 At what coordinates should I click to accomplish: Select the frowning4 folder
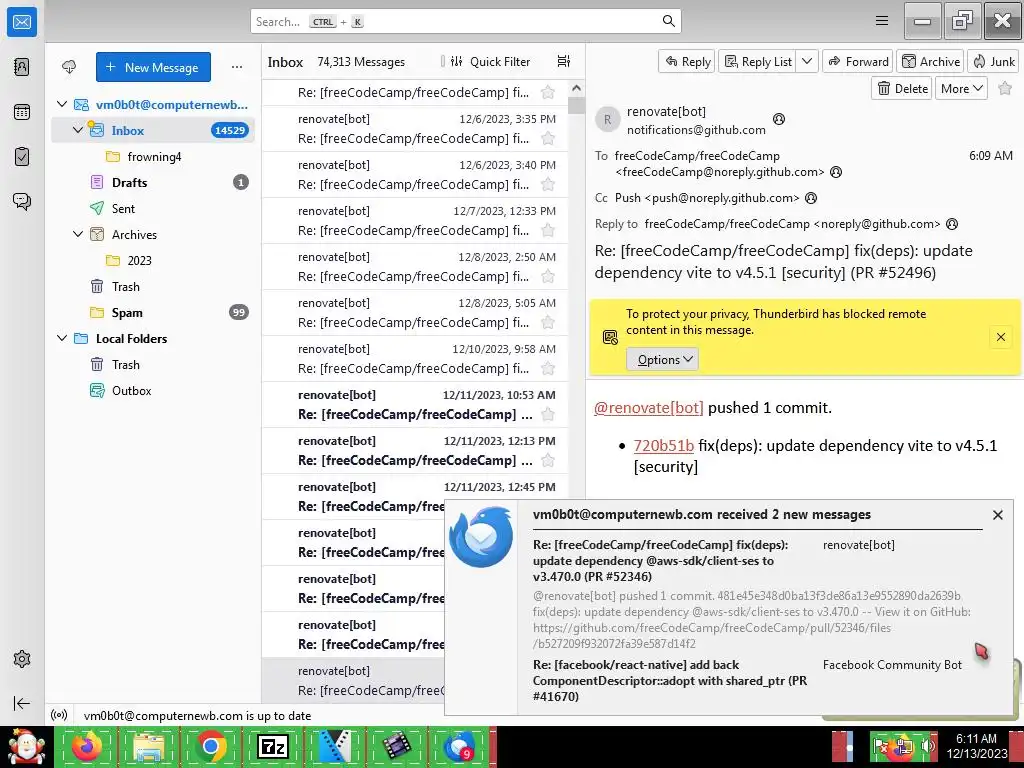pyautogui.click(x=153, y=157)
